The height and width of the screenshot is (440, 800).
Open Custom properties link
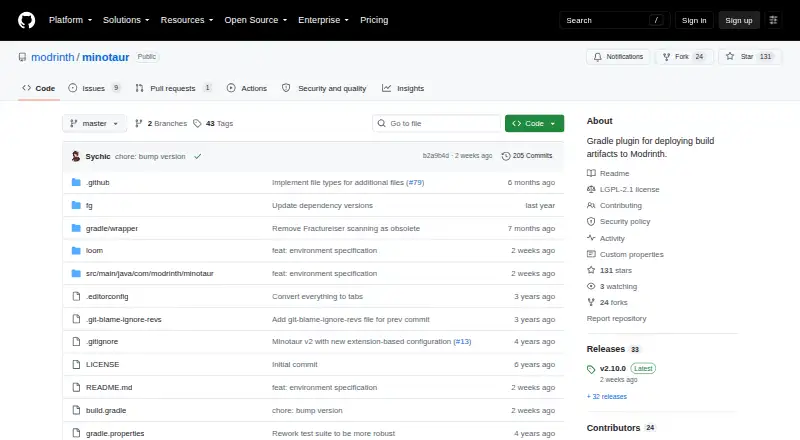pos(632,254)
